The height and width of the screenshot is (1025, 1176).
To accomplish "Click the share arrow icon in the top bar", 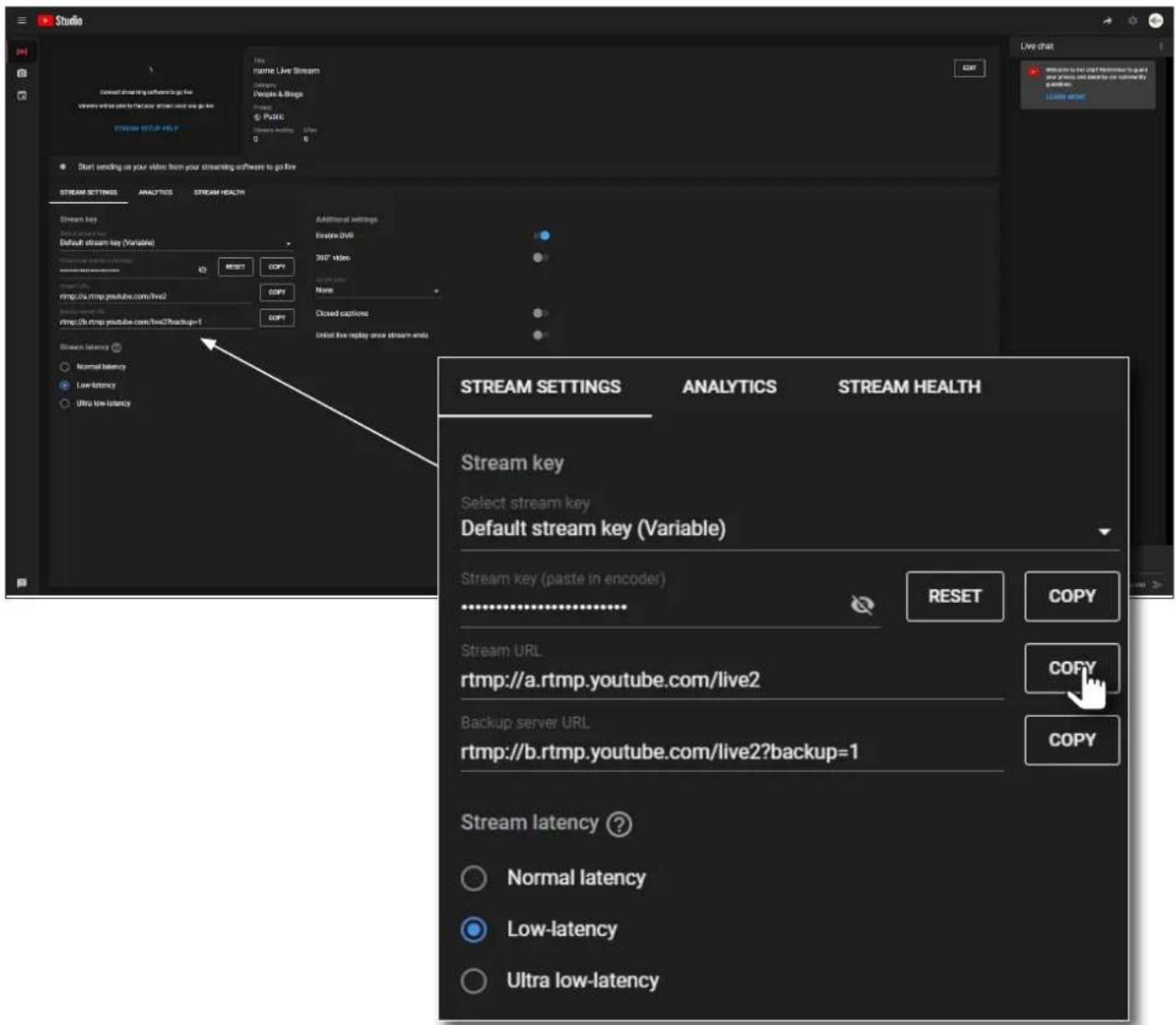I will [1107, 20].
